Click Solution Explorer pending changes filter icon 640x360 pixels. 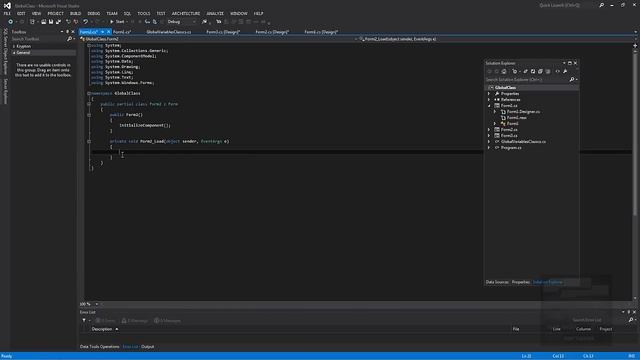click(x=515, y=71)
